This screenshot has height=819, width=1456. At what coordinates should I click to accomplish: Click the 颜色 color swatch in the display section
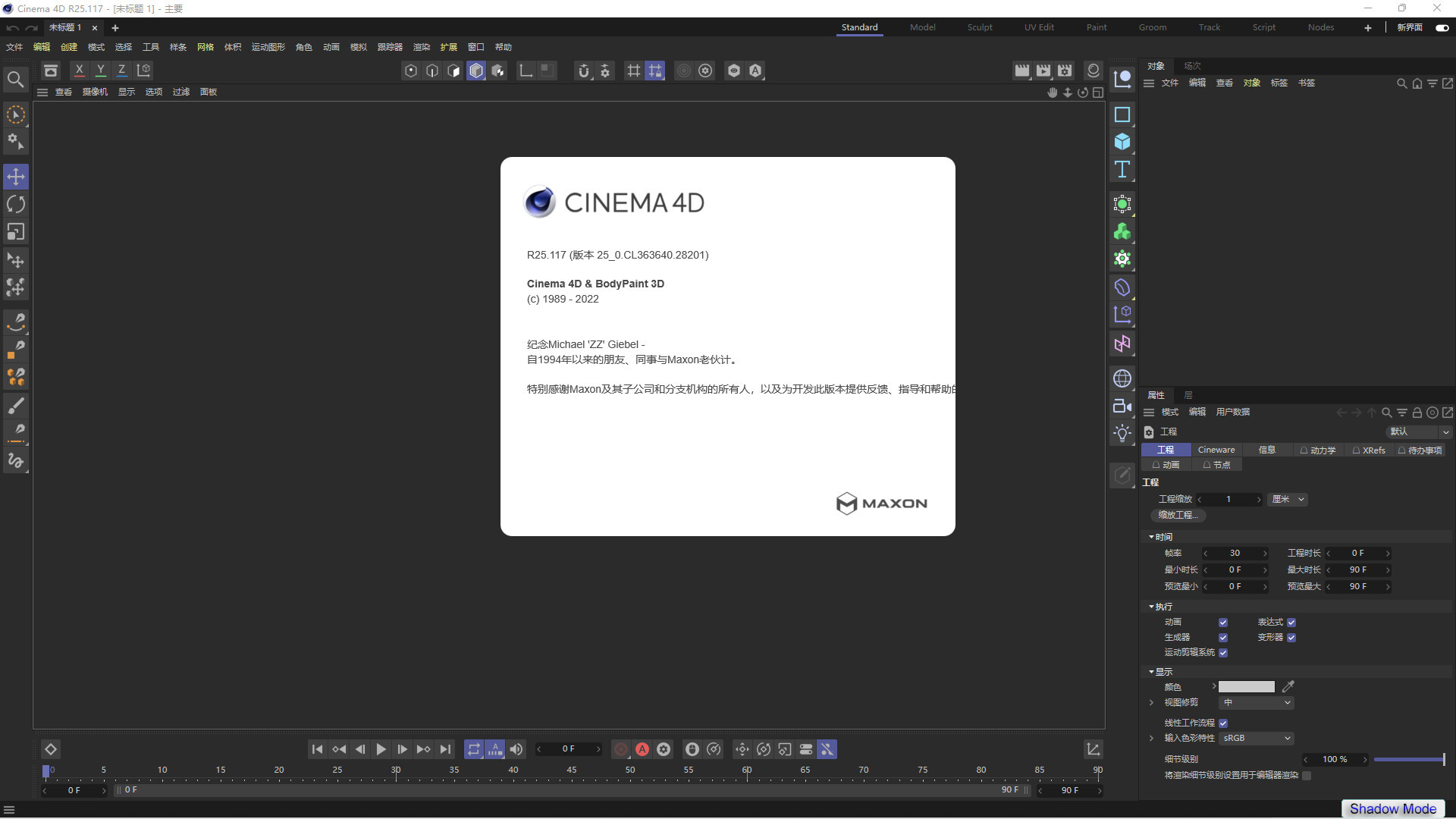click(1246, 686)
